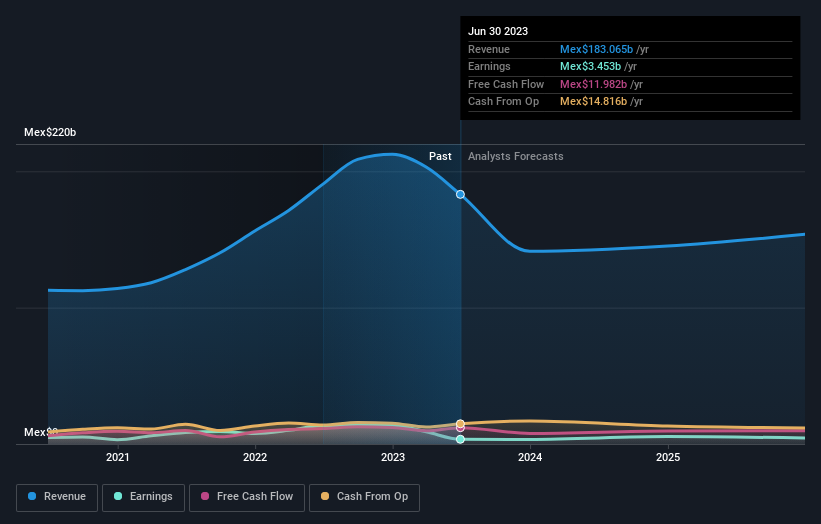Click the 2022 x-axis label
Viewport: 821px width, 524px height.
tap(255, 458)
